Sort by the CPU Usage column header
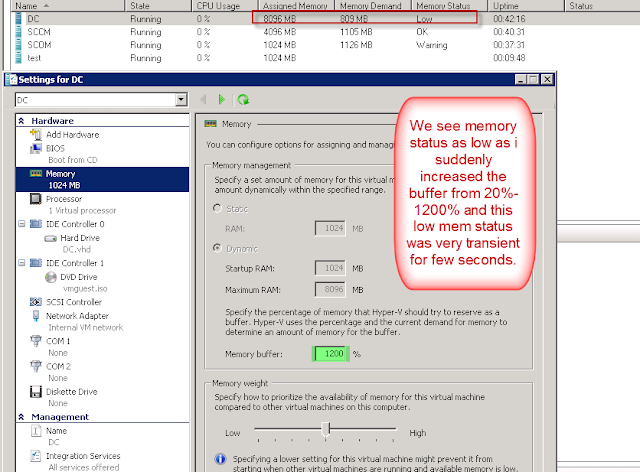Viewport: 640px width, 472px height. pos(225,6)
